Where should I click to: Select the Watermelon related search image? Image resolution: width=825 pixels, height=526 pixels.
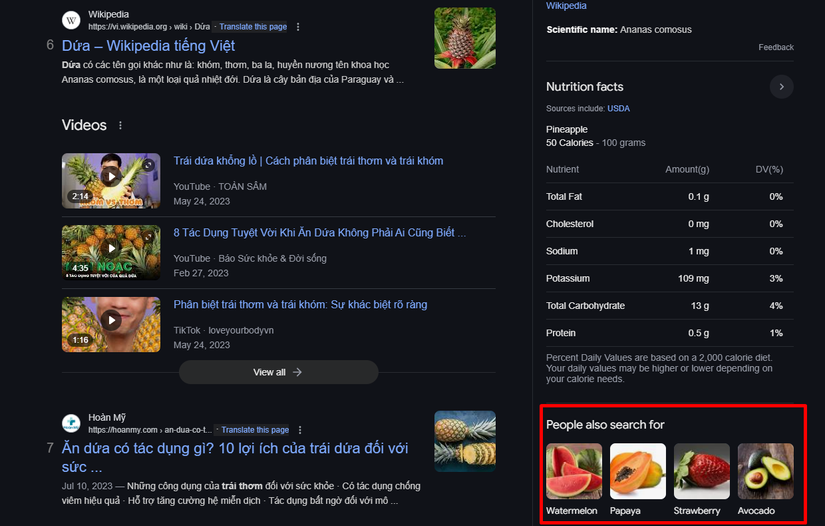(x=574, y=471)
